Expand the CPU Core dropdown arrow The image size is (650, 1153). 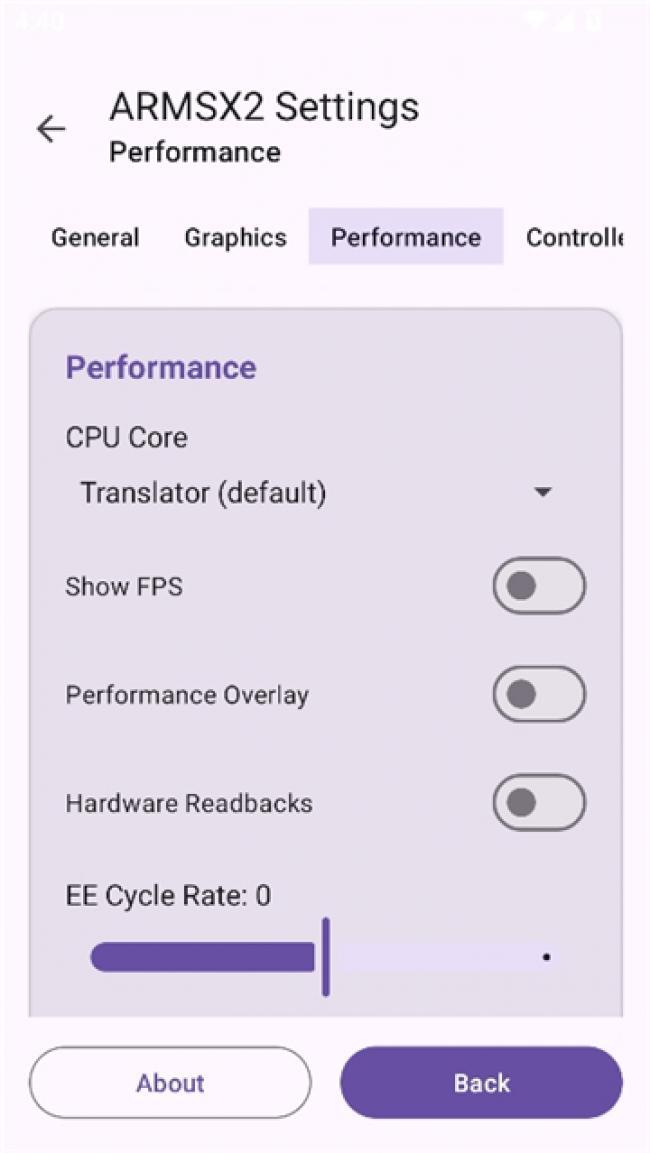(543, 493)
